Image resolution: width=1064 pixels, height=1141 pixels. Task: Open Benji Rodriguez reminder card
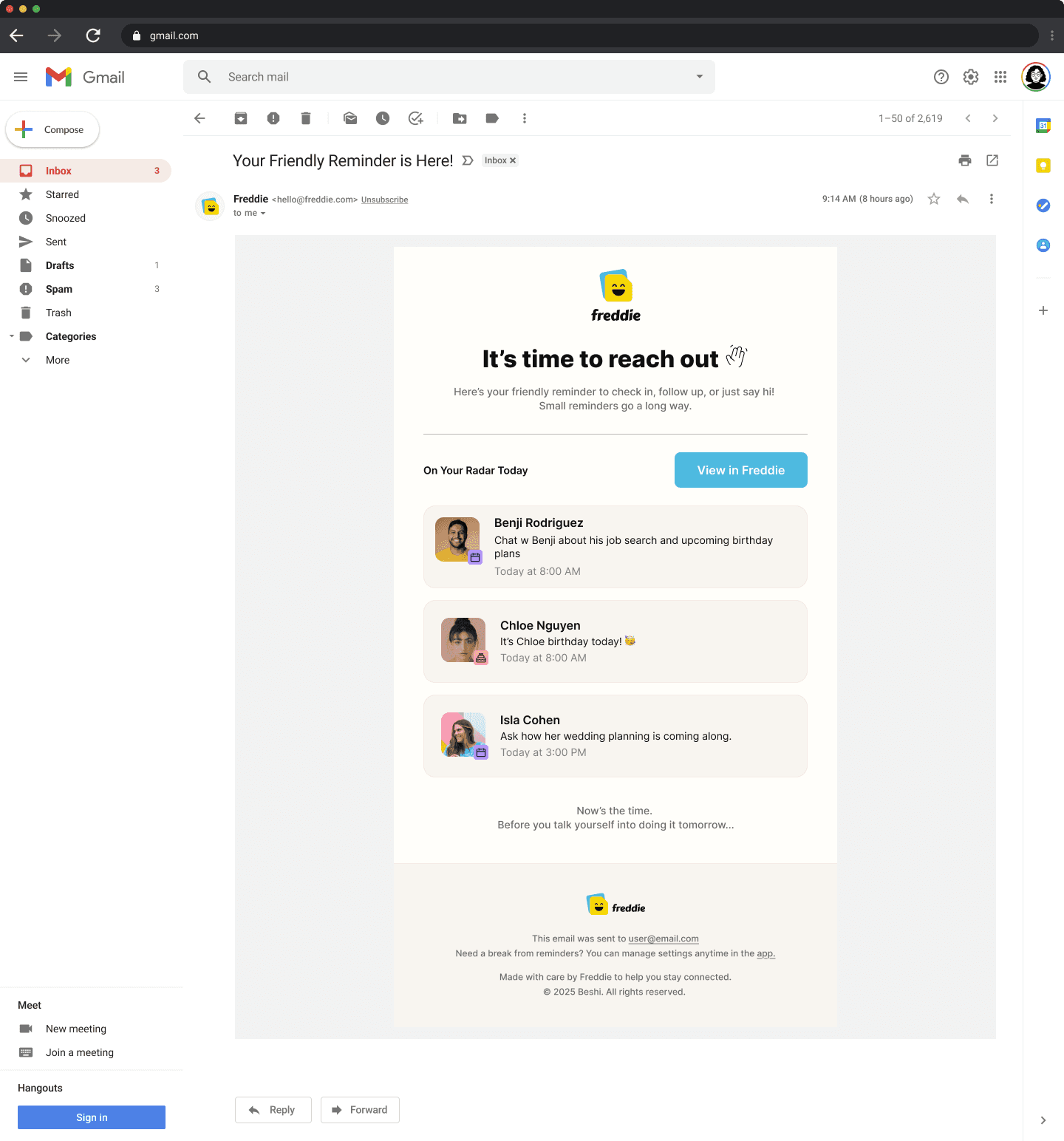(x=615, y=547)
